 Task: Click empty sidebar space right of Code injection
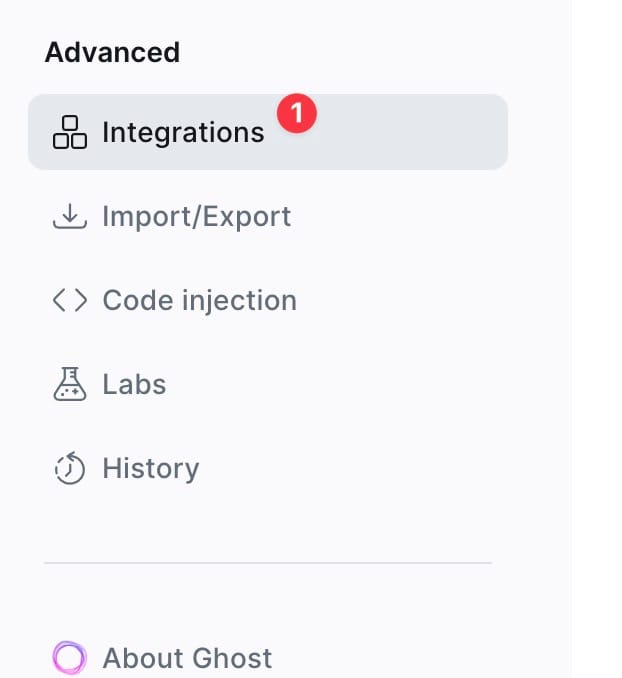click(x=420, y=300)
